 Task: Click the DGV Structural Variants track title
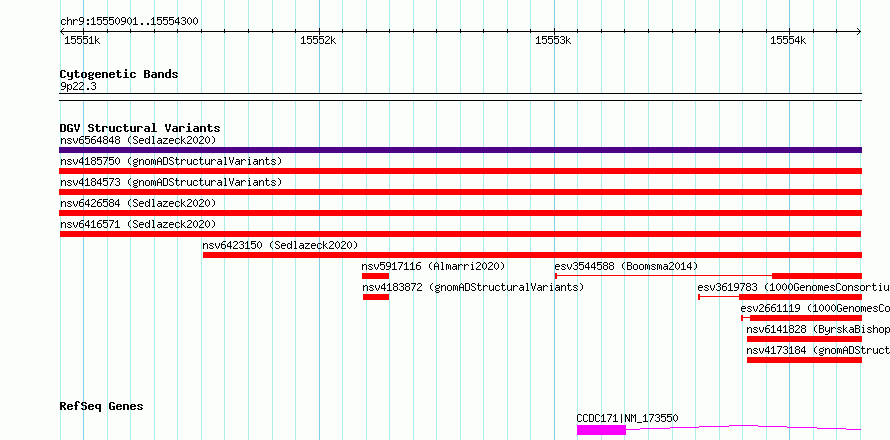140,128
